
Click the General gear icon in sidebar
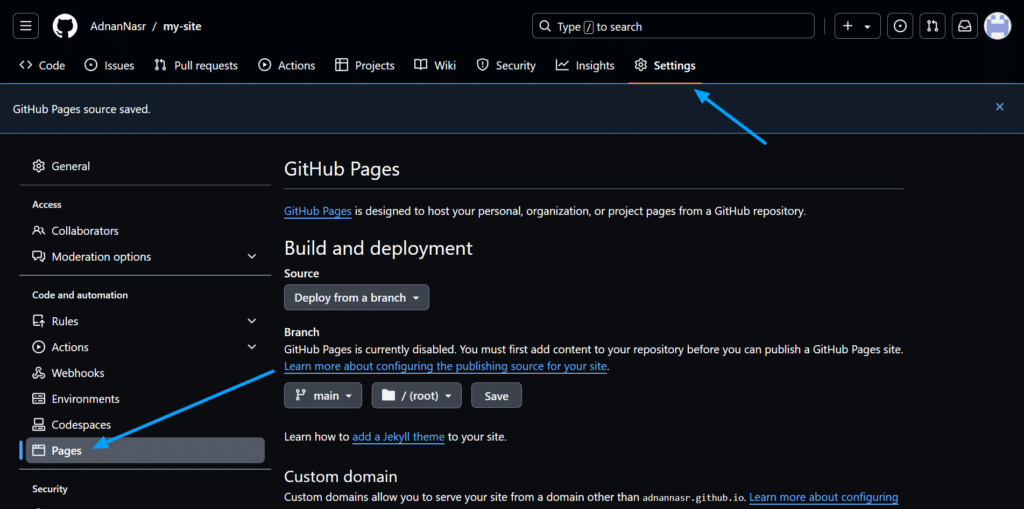(39, 166)
